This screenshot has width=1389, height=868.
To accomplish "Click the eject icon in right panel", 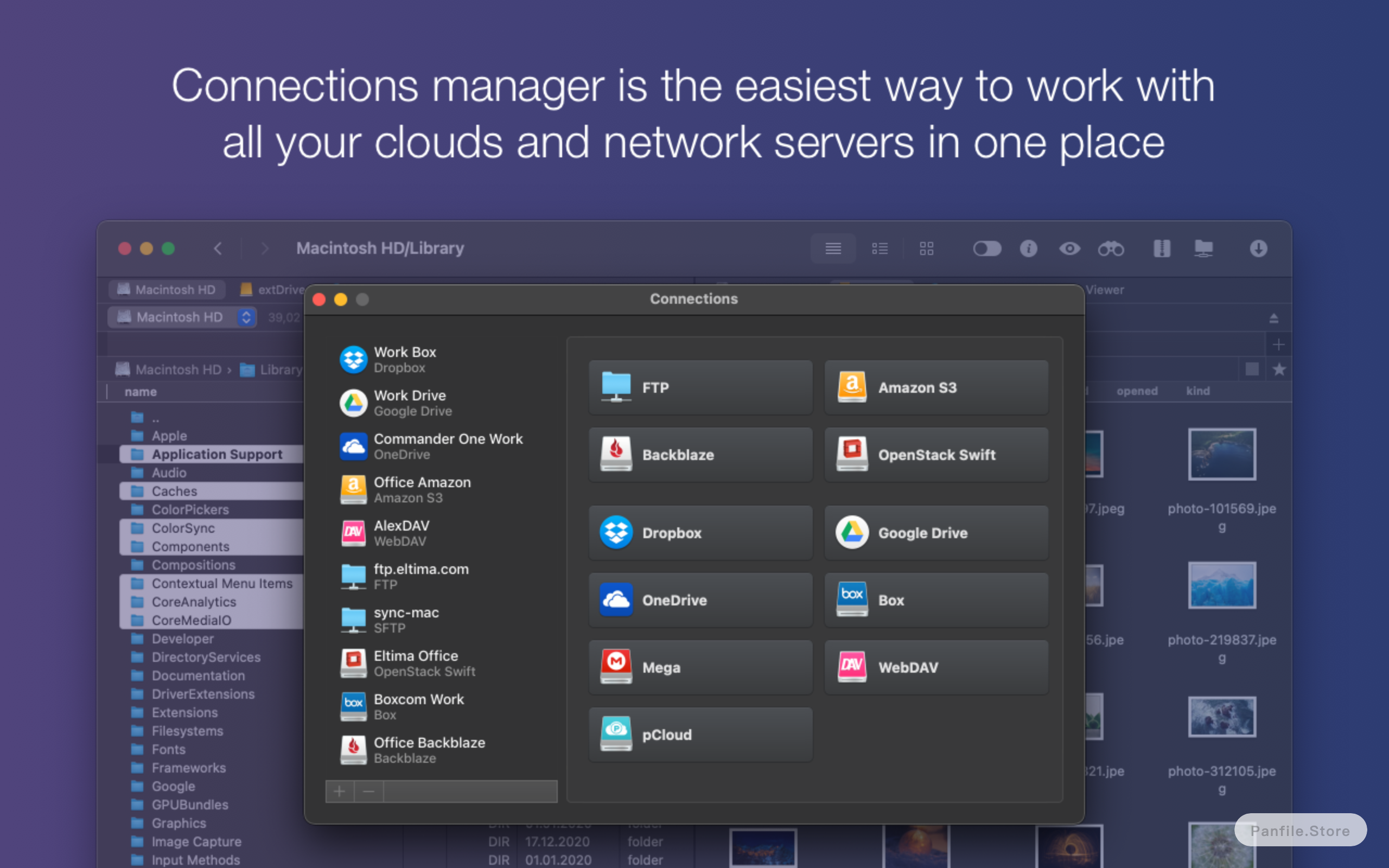I will click(1273, 318).
